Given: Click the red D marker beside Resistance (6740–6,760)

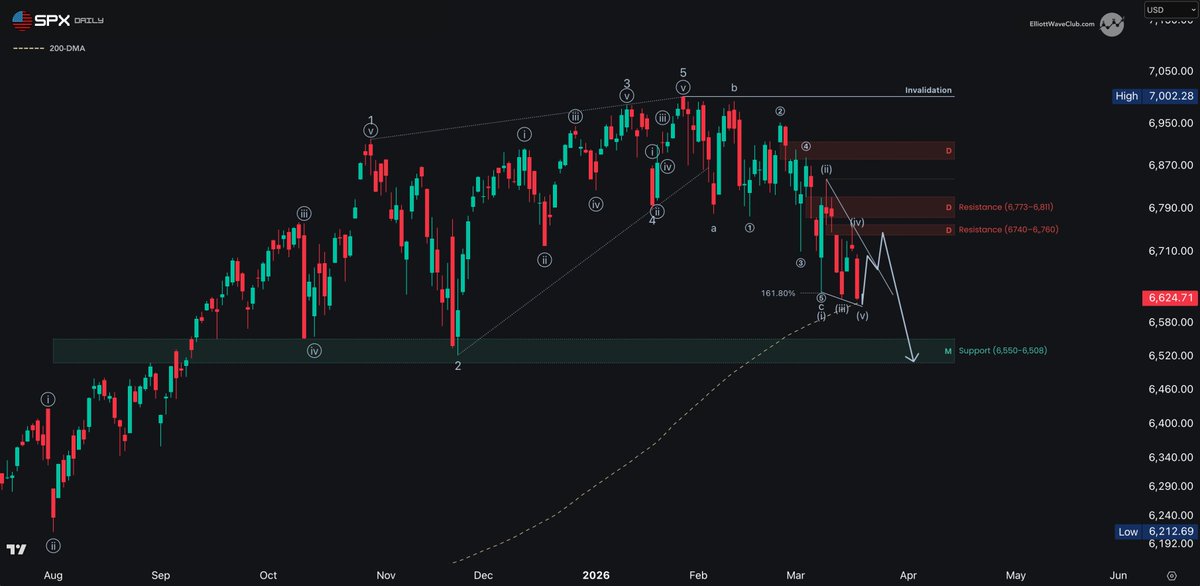Looking at the screenshot, I should (x=948, y=230).
